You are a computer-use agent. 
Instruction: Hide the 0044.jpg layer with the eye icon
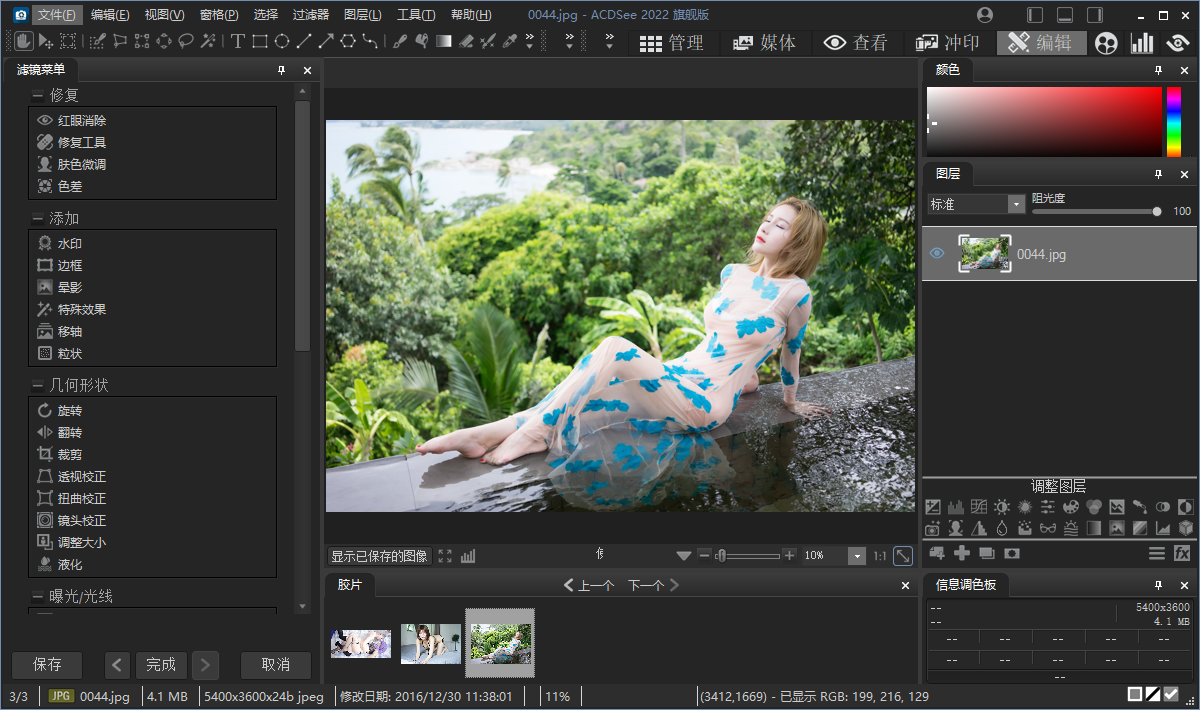tap(937, 254)
